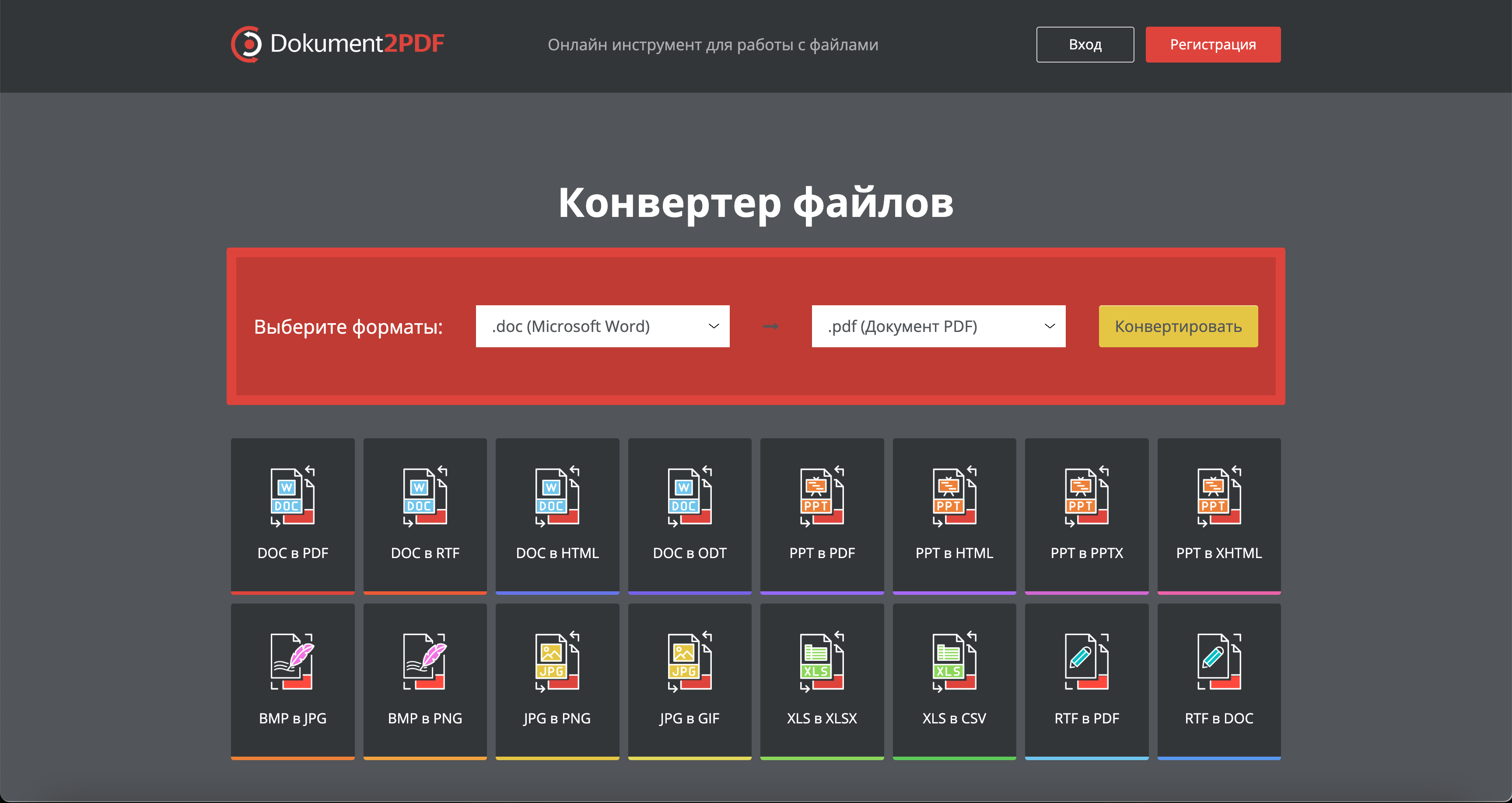Click the Dokument2PDF logo icon
This screenshot has height=803, width=1512.
click(246, 44)
